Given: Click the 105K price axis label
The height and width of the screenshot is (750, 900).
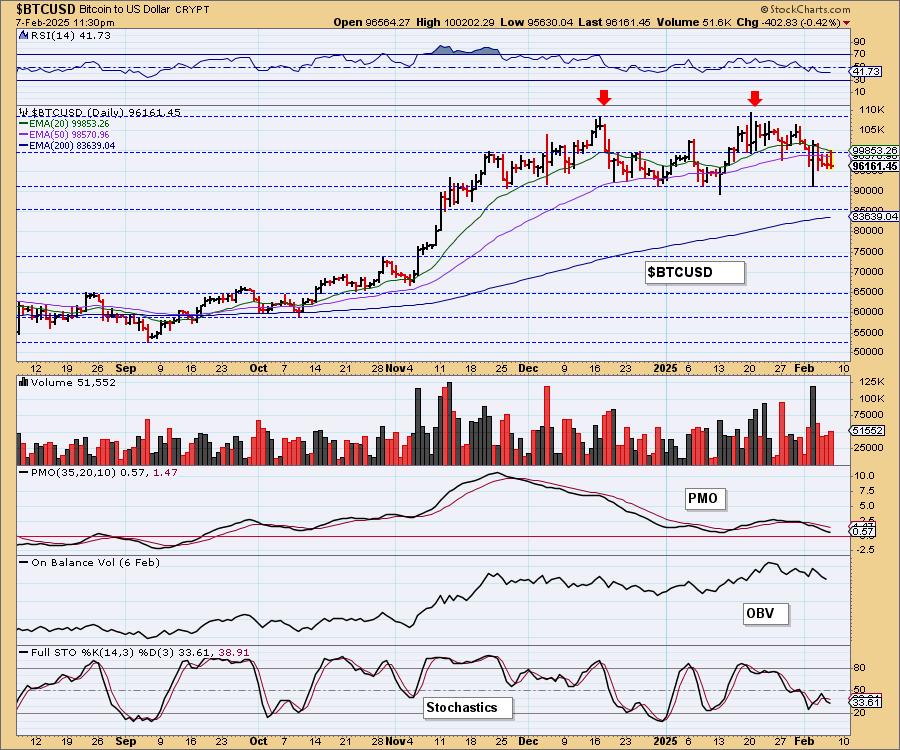Looking at the screenshot, I should (x=871, y=130).
